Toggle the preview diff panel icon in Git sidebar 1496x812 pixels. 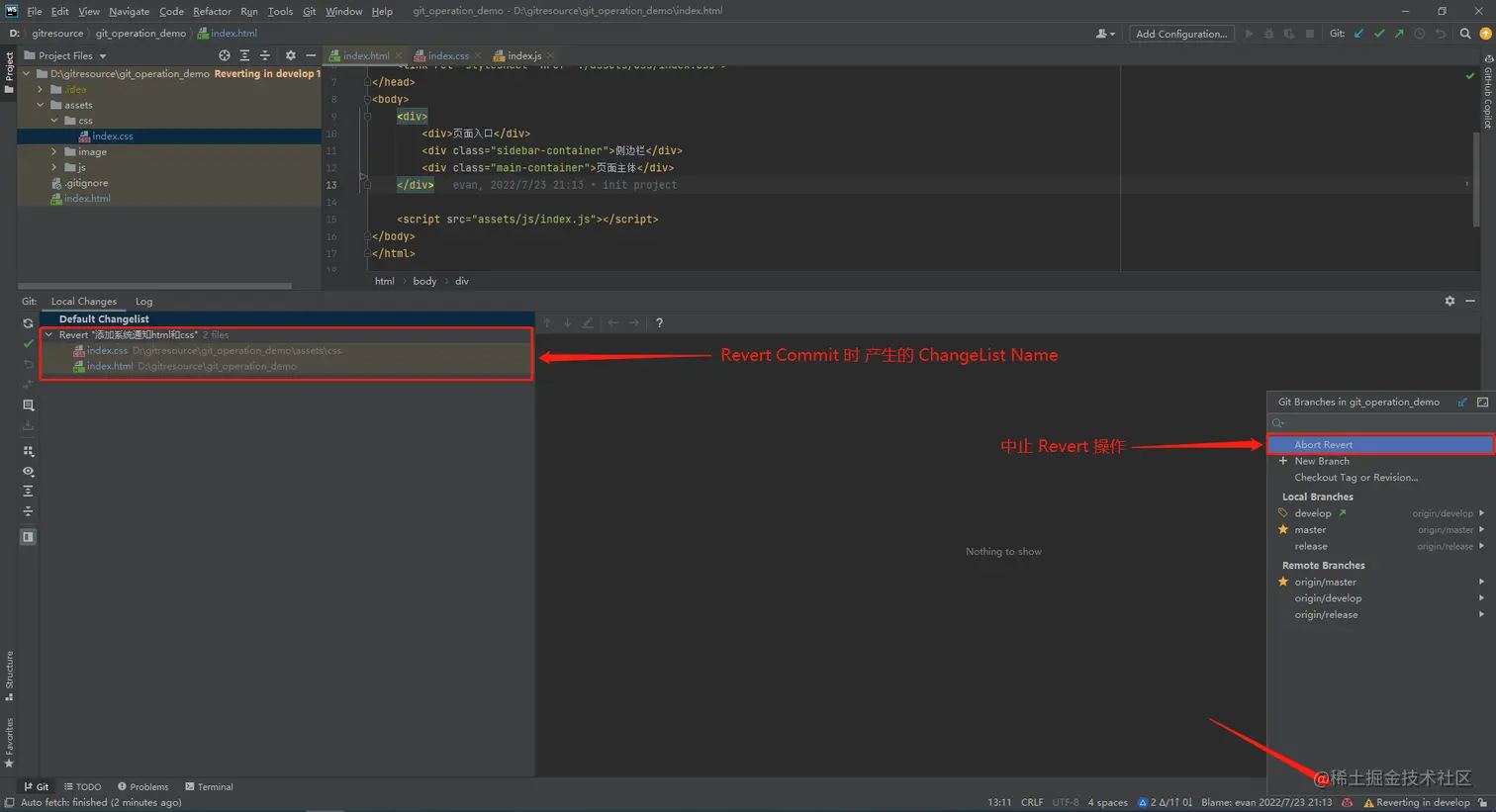click(28, 537)
